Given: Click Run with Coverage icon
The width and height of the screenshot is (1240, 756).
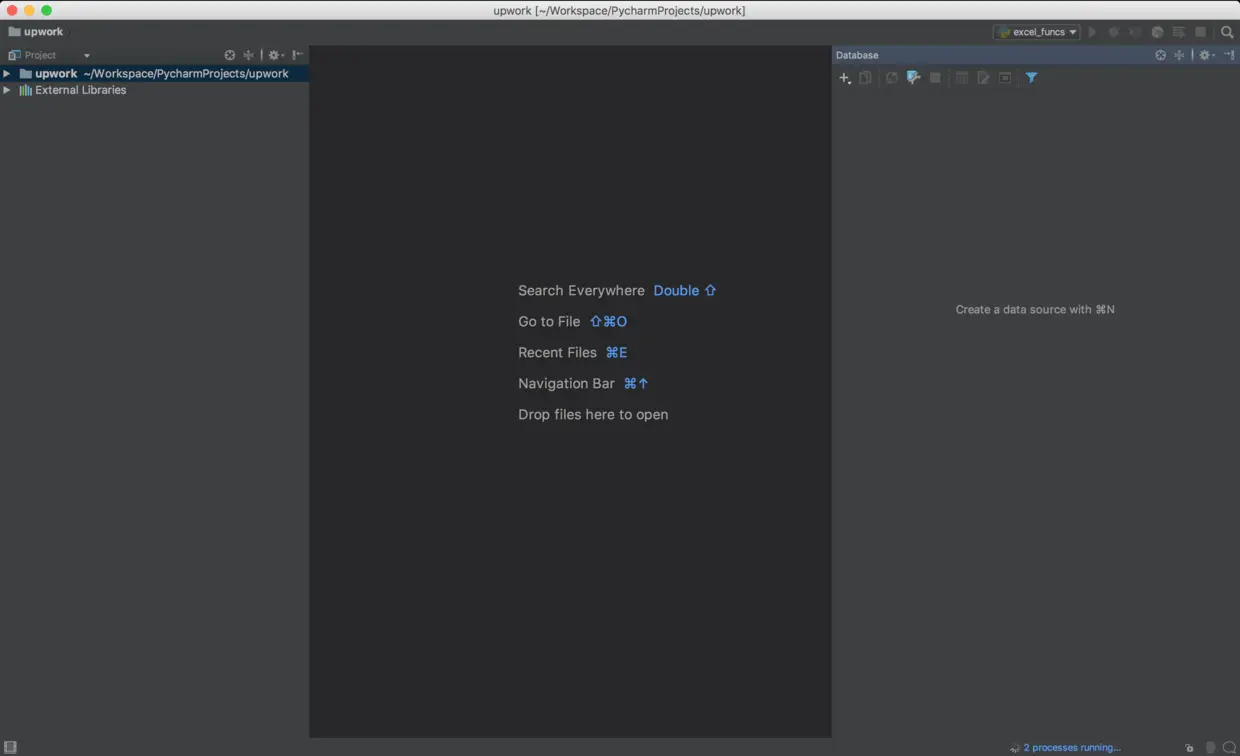Looking at the screenshot, I should [1135, 32].
